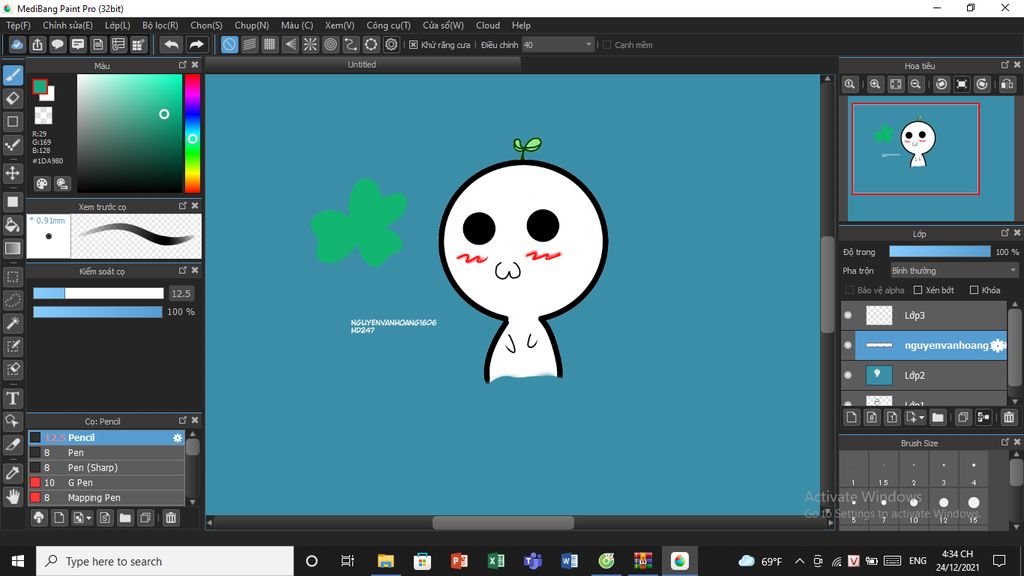Delete the layer with the Layer panel trash icon

point(1009,417)
